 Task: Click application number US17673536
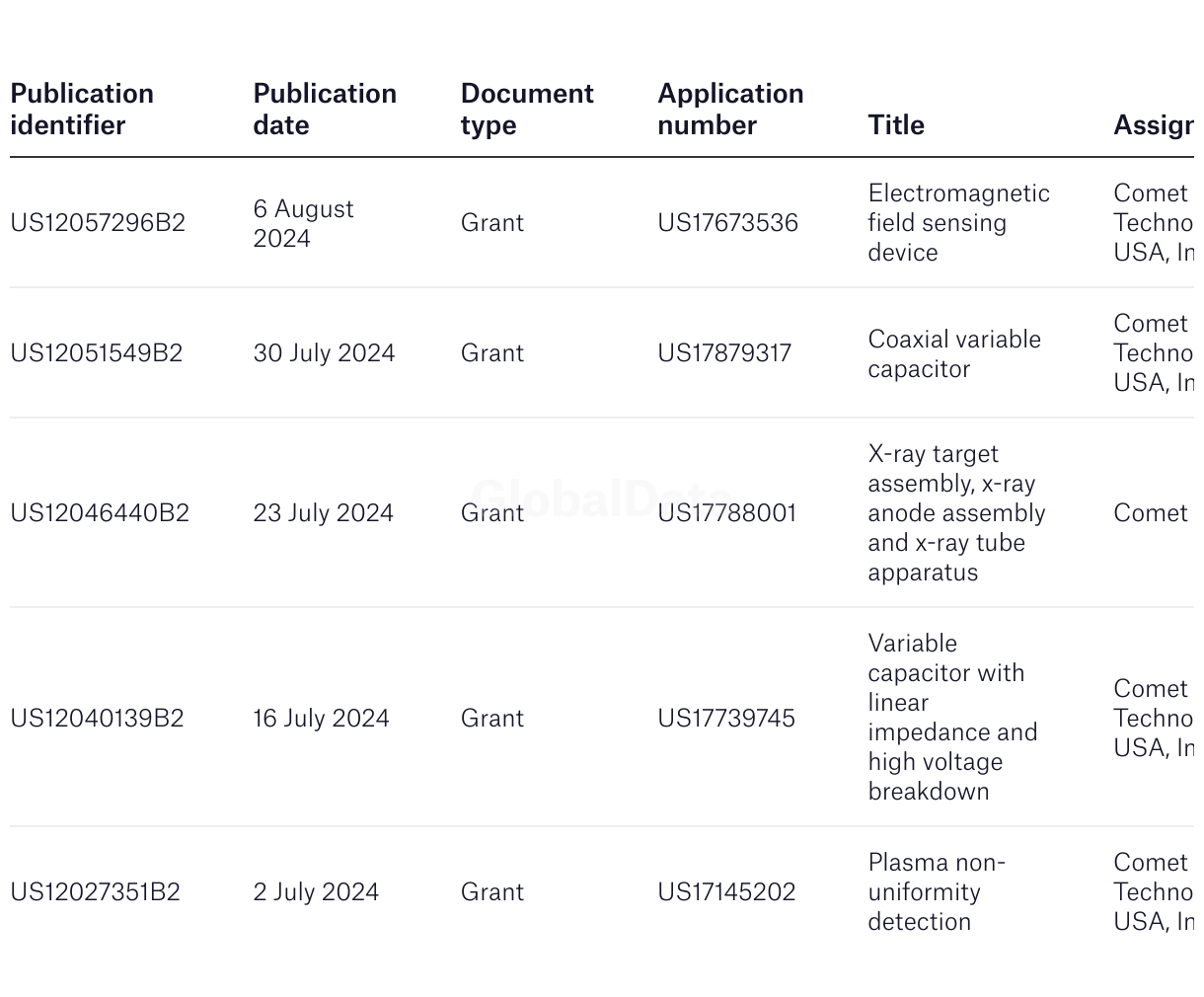[x=727, y=223]
